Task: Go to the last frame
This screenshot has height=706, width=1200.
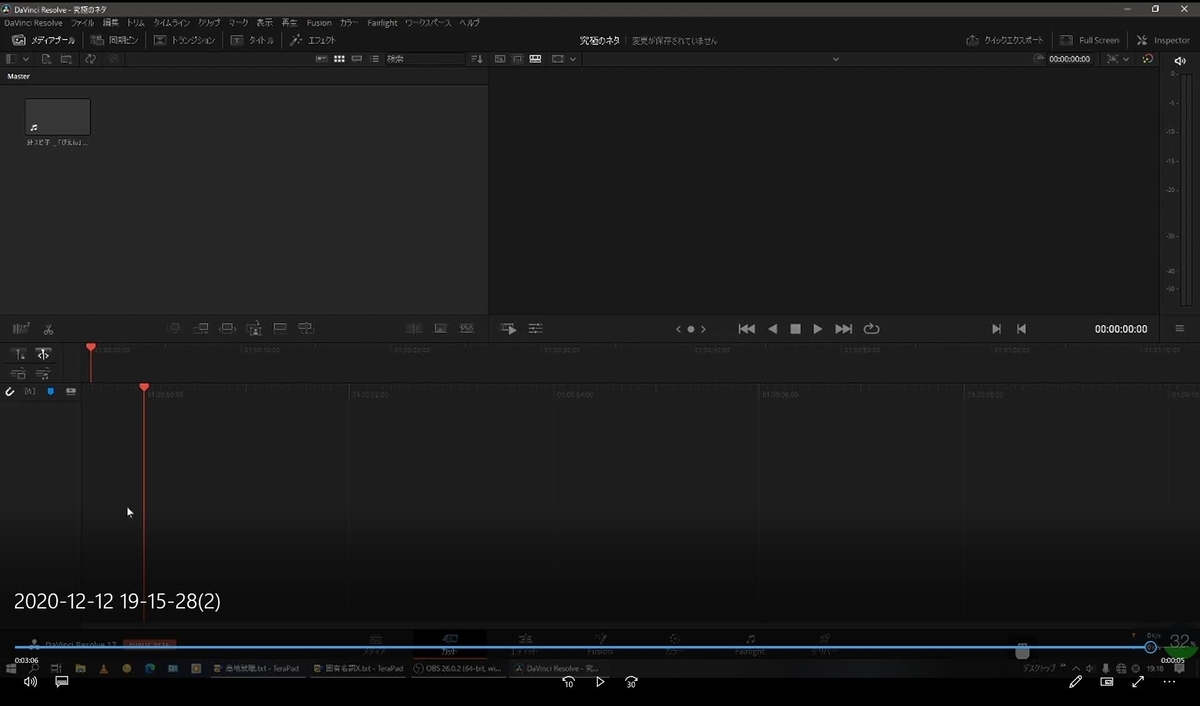Action: [844, 329]
